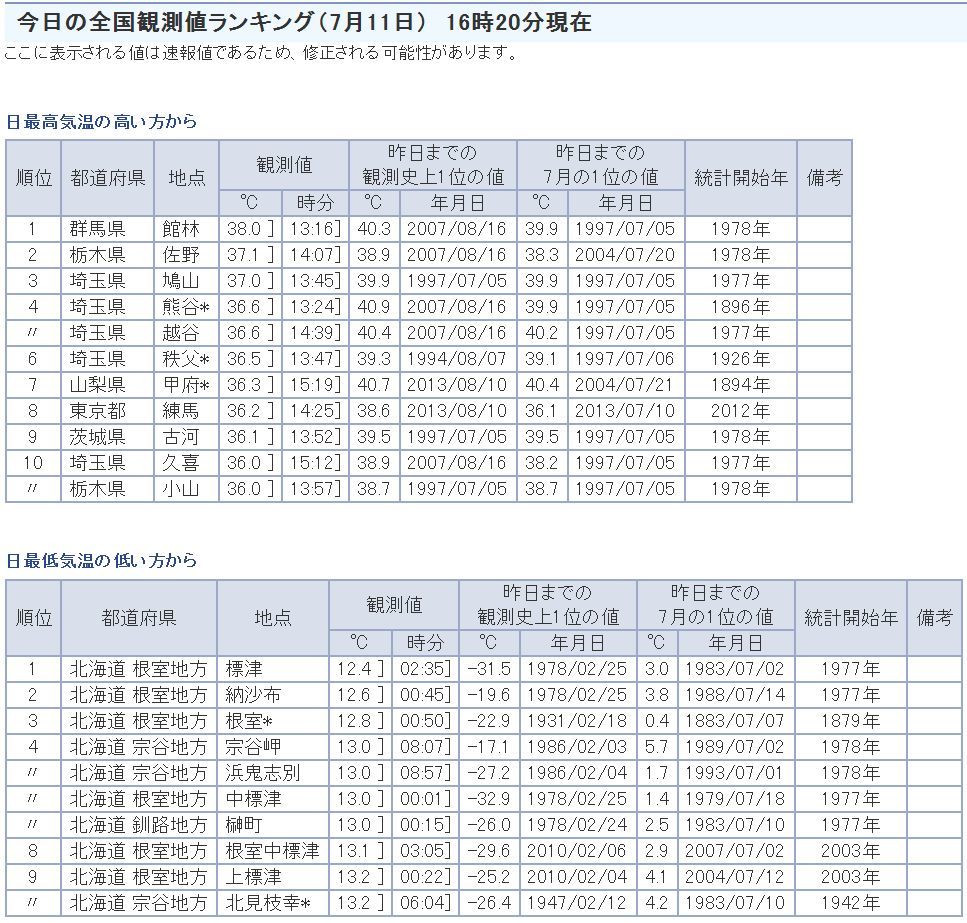Image resolution: width=967 pixels, height=923 pixels.
Task: Click the 甲府* location cell
Action: [186, 385]
